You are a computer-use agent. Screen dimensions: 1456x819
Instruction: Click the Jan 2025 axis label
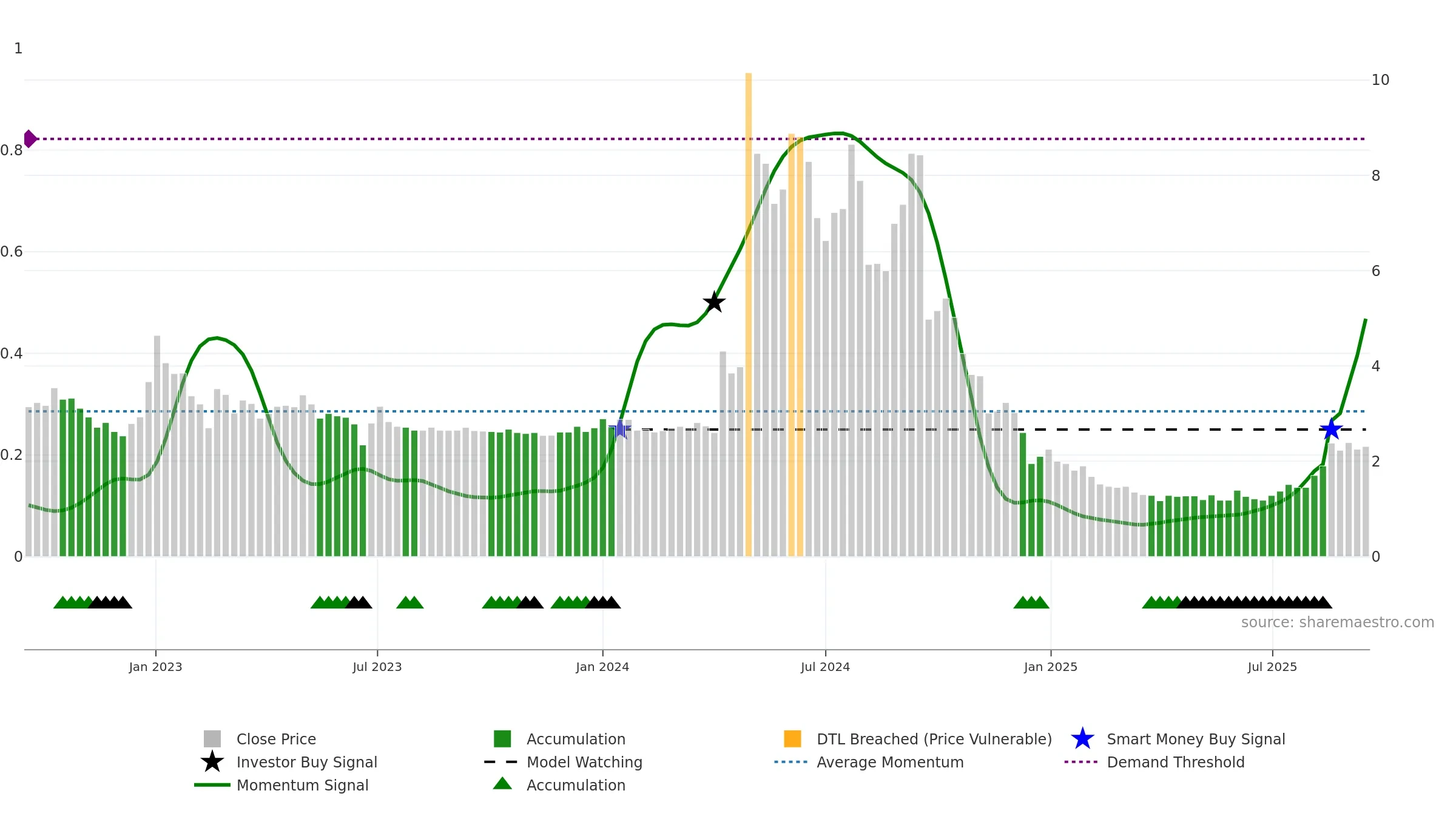point(1051,667)
